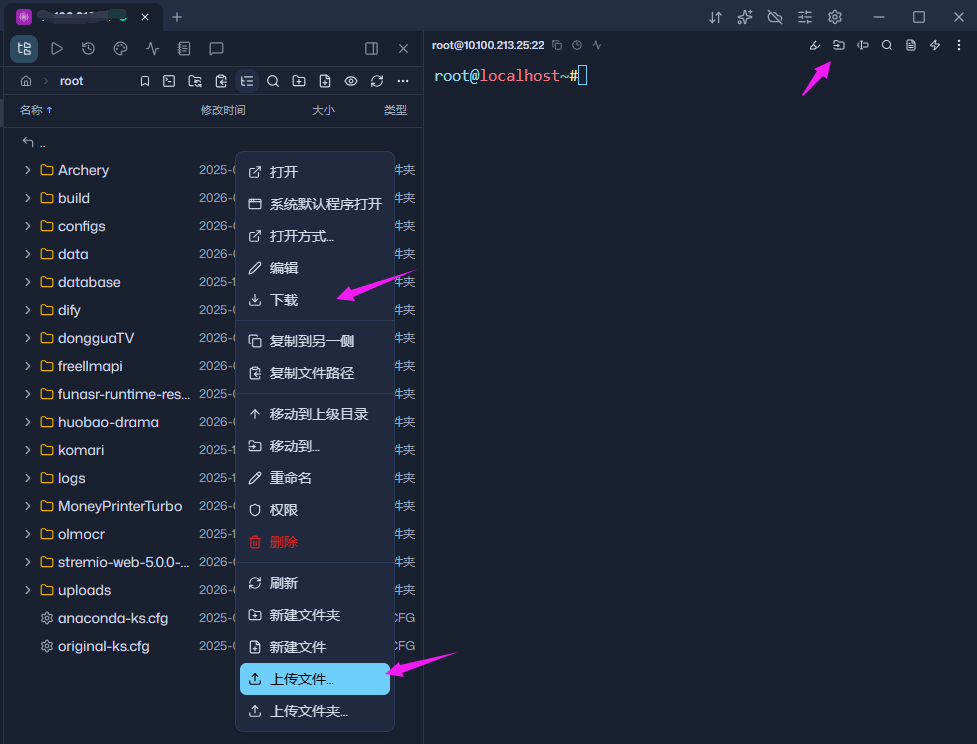Viewport: 977px width, 744px height.
Task: Toggle the side panel layout icon
Action: coord(371,49)
